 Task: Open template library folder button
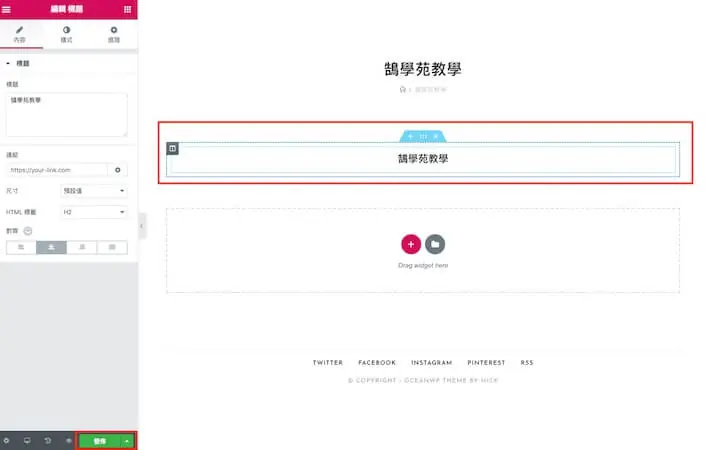pos(435,244)
